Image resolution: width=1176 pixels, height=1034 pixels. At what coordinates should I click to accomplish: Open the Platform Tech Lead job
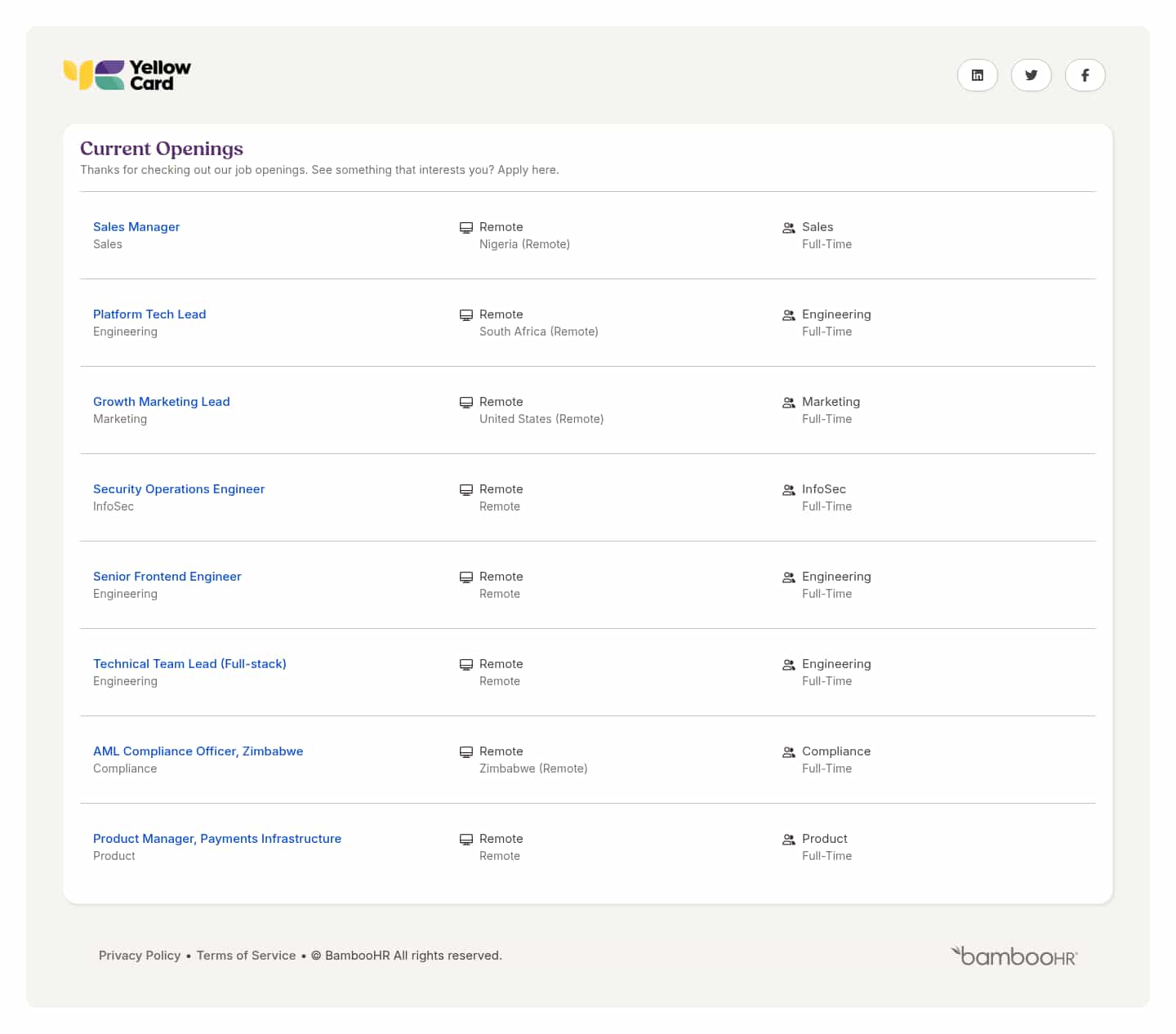149,314
